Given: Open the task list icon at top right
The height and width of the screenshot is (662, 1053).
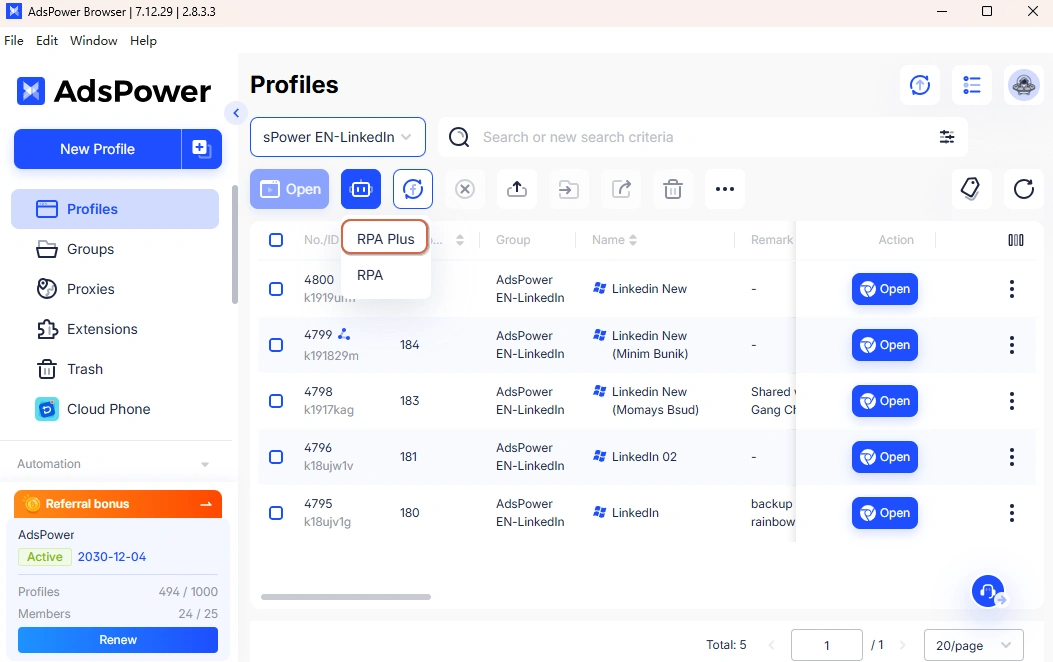Looking at the screenshot, I should click(x=971, y=85).
